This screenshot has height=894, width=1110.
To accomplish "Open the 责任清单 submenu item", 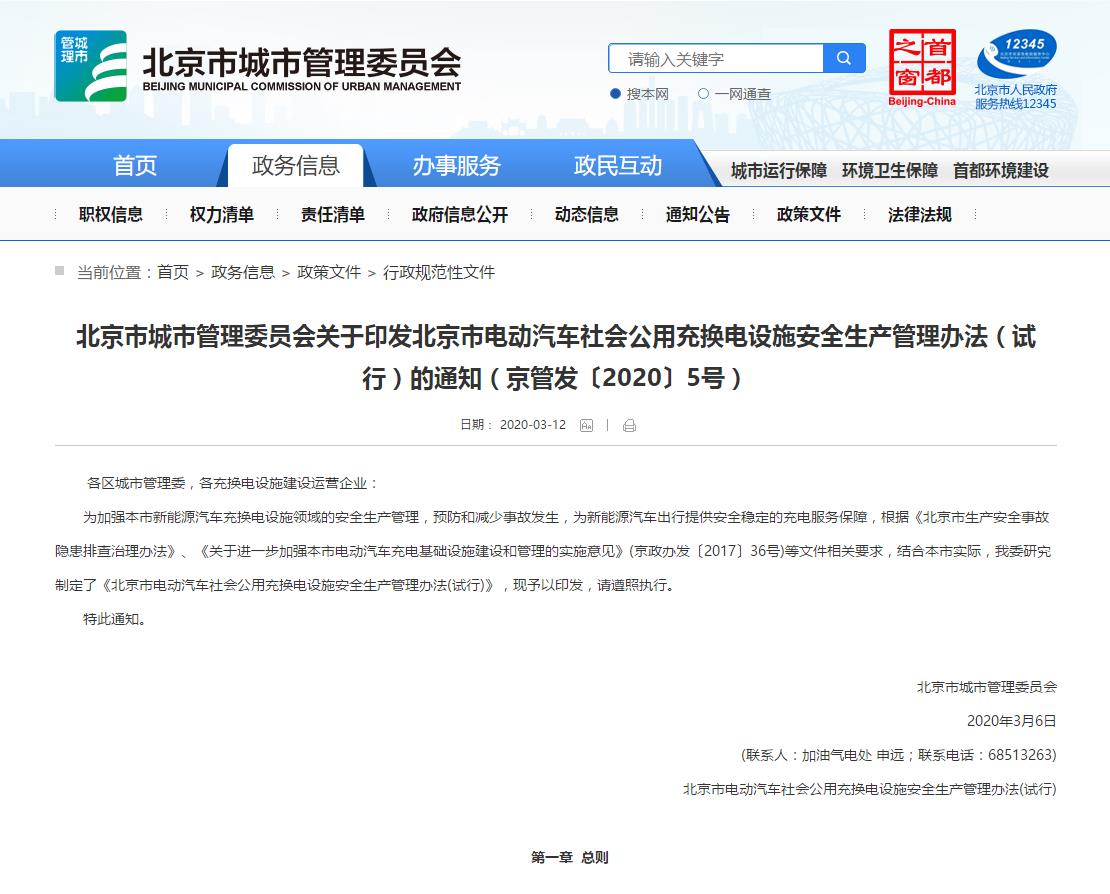I will pos(333,214).
